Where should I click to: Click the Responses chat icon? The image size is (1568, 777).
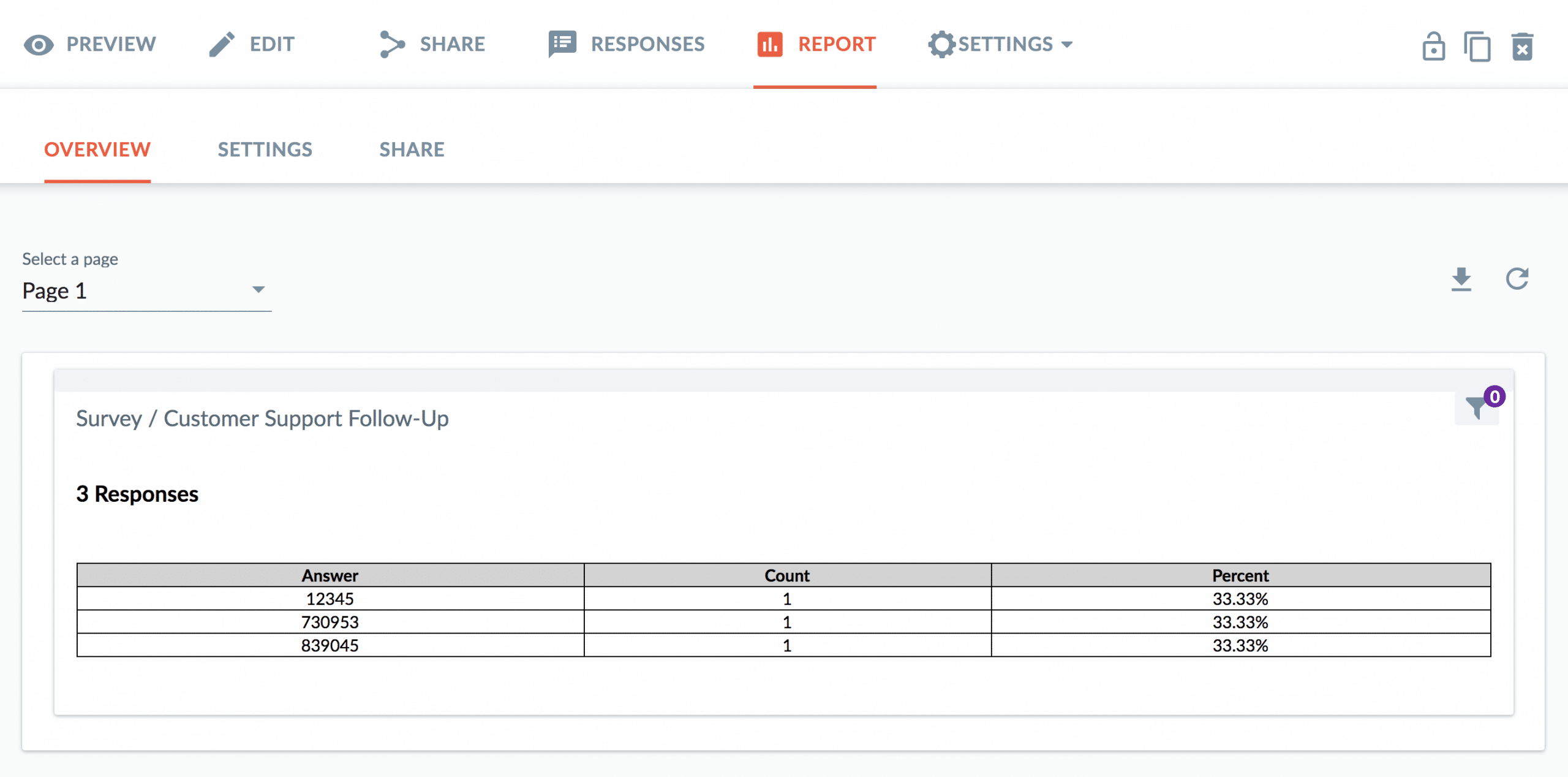[x=562, y=45]
